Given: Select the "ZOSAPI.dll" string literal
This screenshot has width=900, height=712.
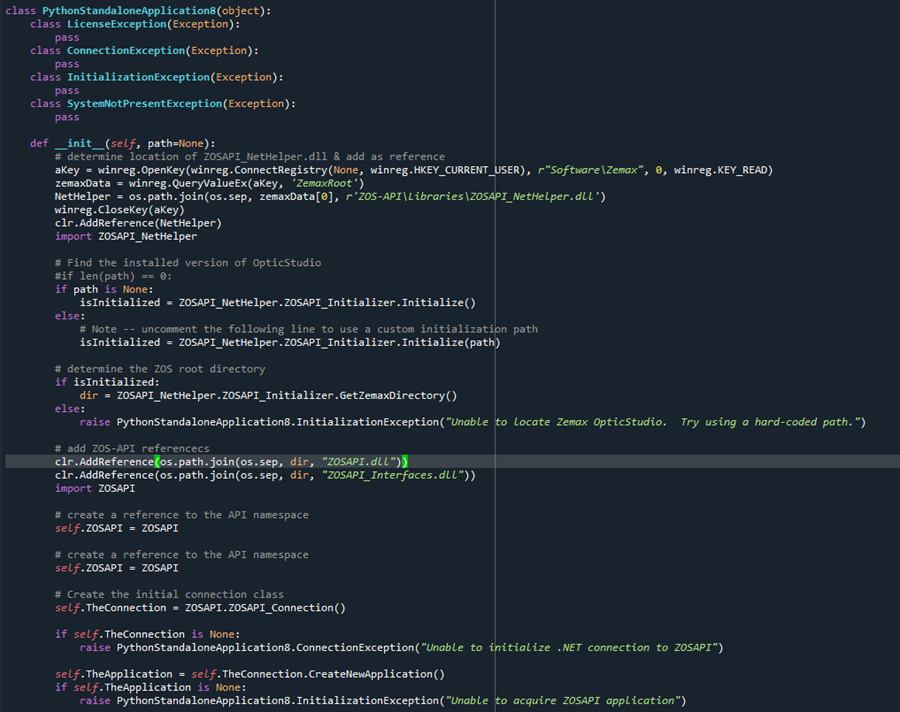Looking at the screenshot, I should pos(360,461).
